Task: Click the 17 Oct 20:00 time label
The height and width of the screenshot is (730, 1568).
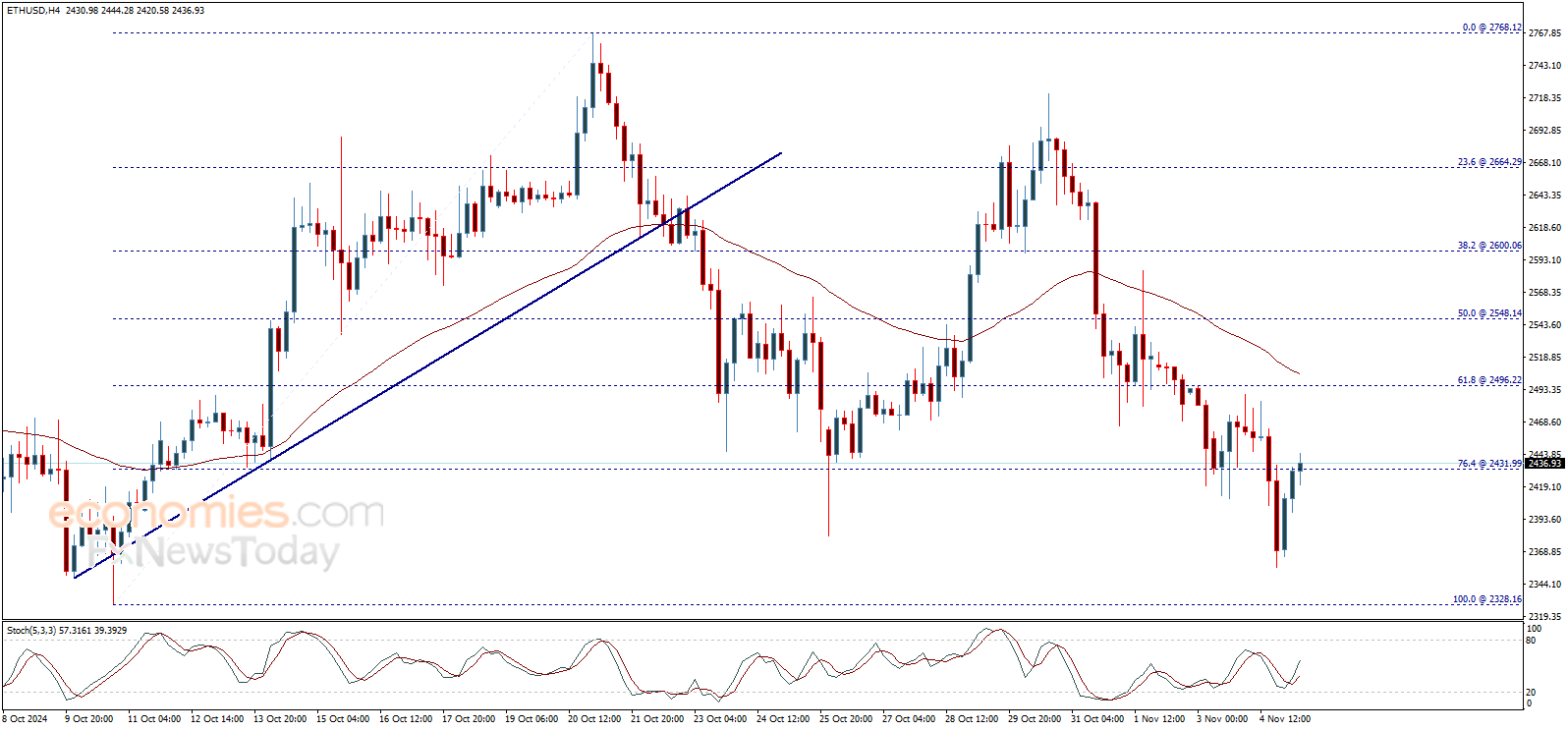Action: point(468,719)
